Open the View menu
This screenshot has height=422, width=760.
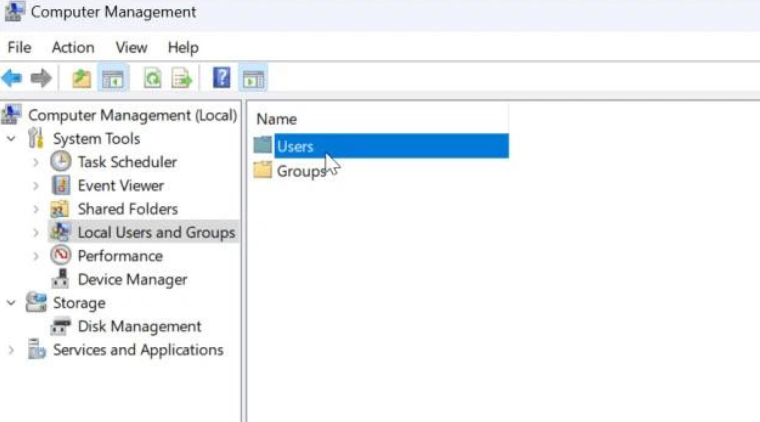pos(131,47)
